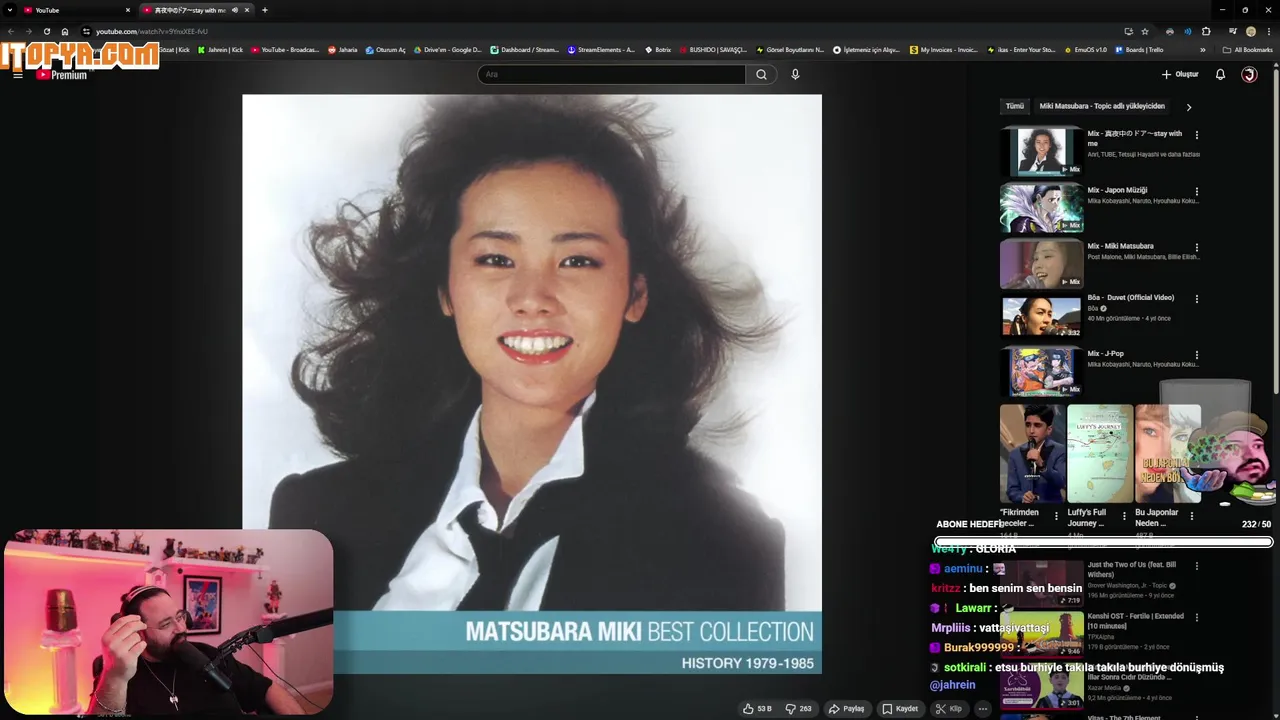The image size is (1280, 720).
Task: Open options for Mix - Miki Matsubara
Action: coord(1196,247)
